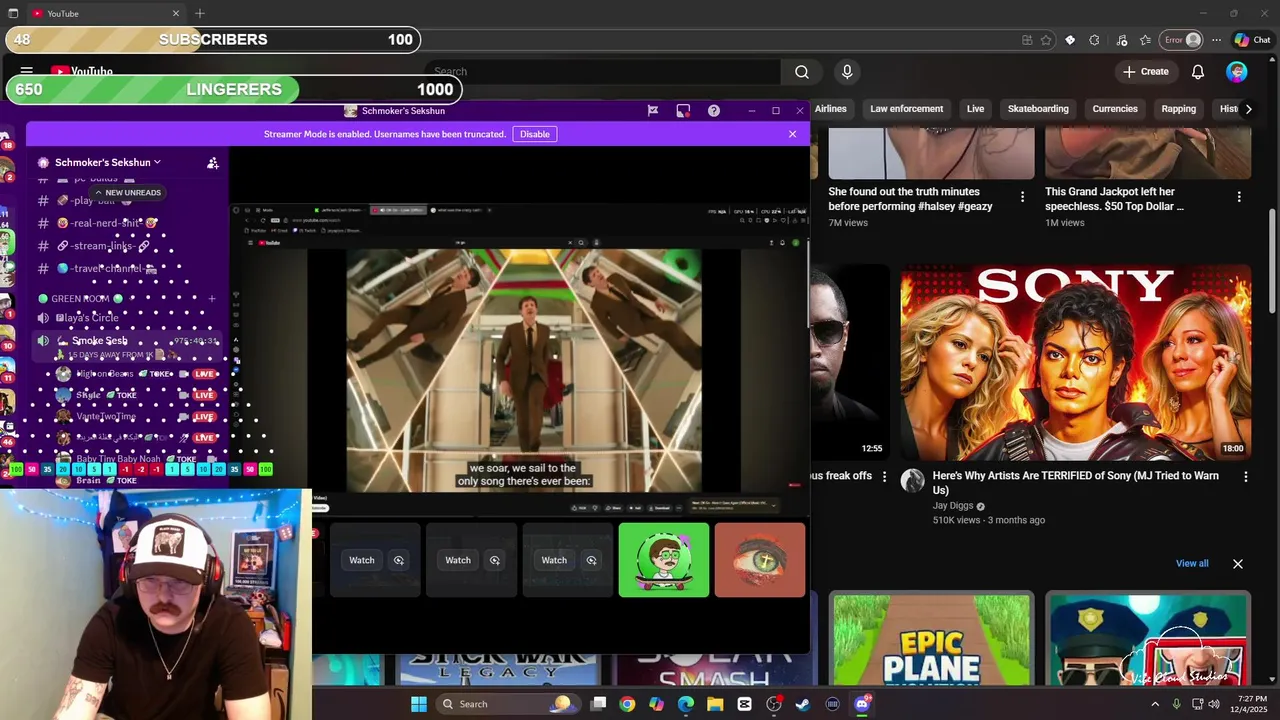
Task: Open File Explorer from taskbar
Action: tap(715, 704)
